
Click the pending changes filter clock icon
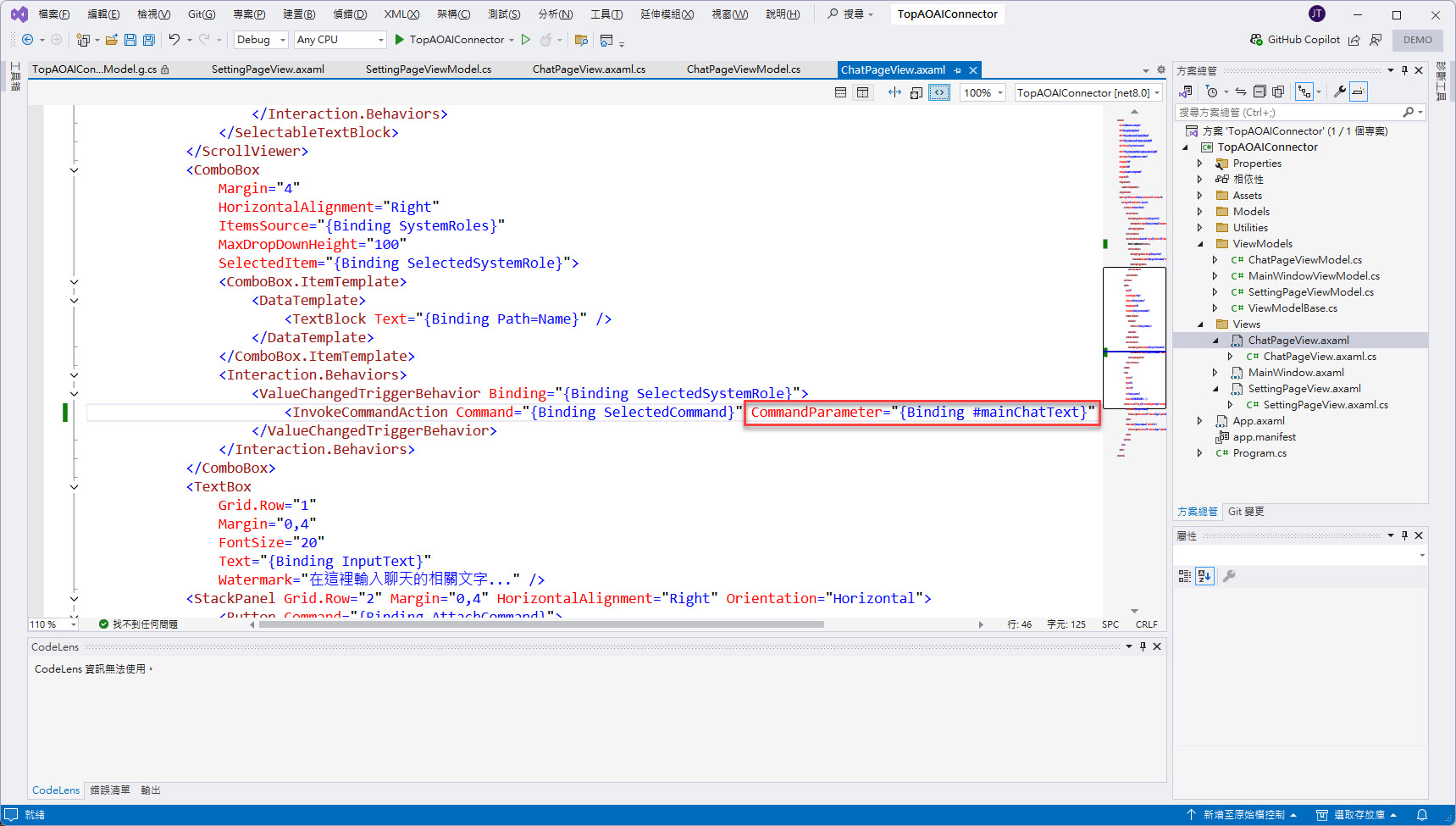[x=1212, y=91]
